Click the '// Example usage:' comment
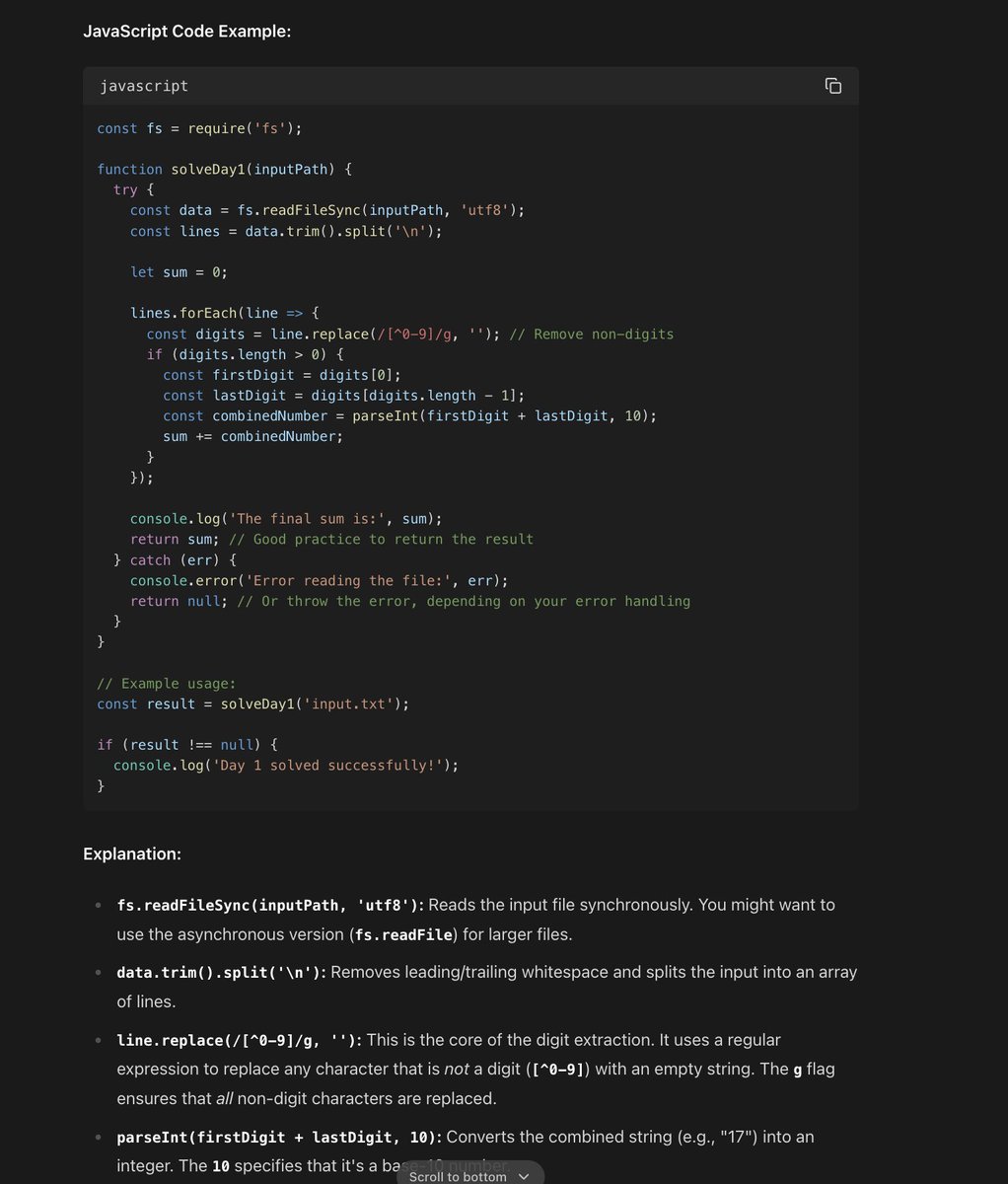Screen dimensions: 1008x1184 coord(167,683)
